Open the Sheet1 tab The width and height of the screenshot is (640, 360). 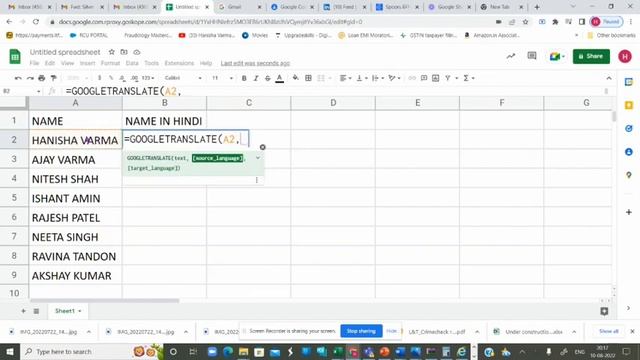tap(68, 311)
